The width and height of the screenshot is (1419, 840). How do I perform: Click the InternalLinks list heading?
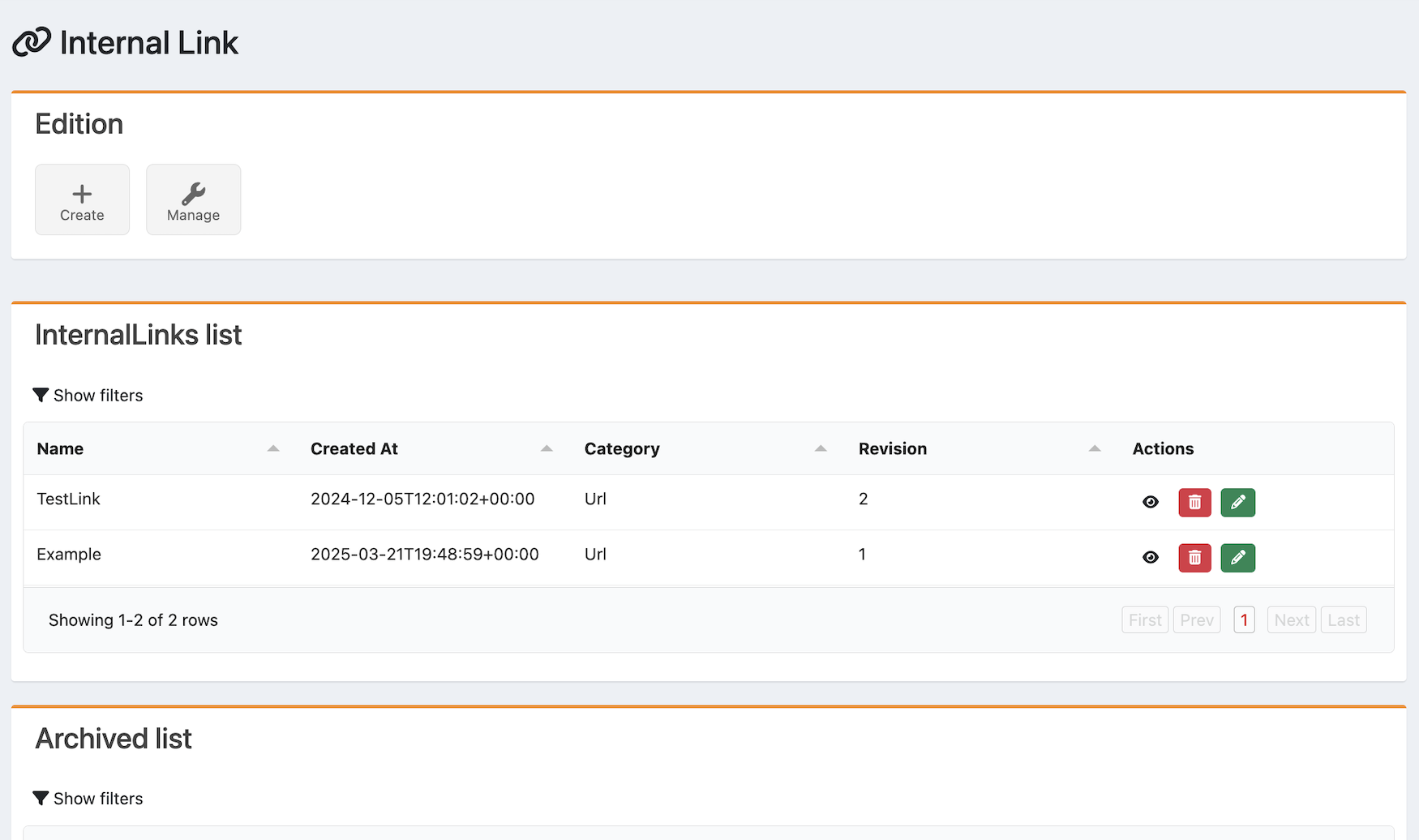pos(139,335)
